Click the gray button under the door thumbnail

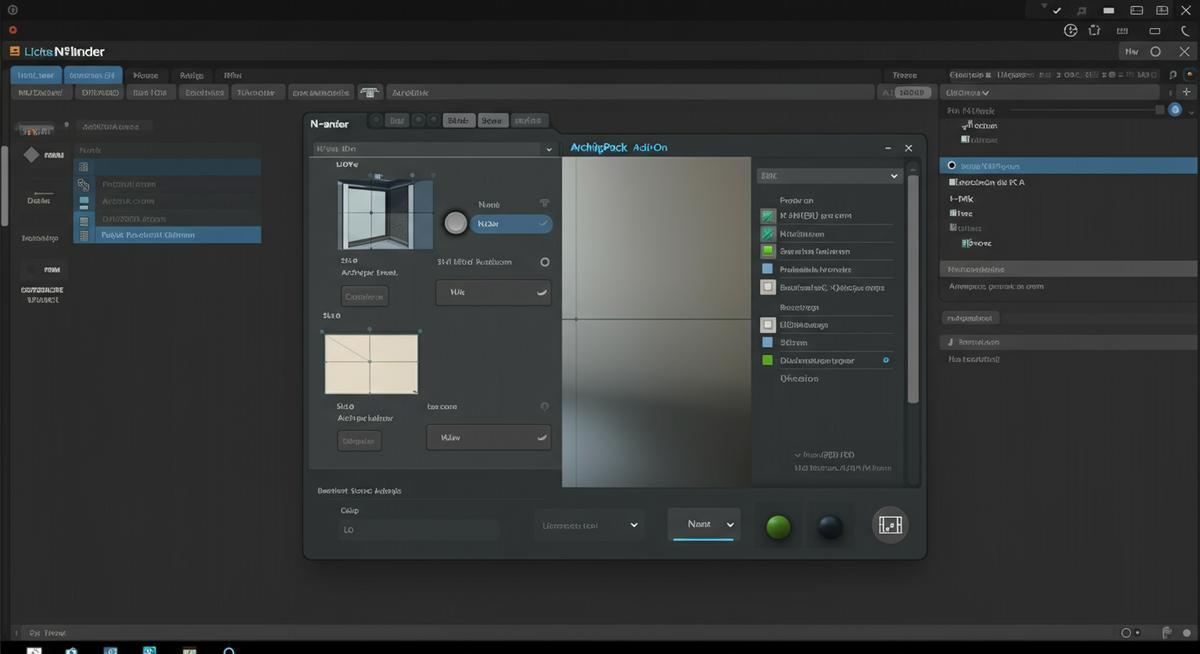click(364, 296)
